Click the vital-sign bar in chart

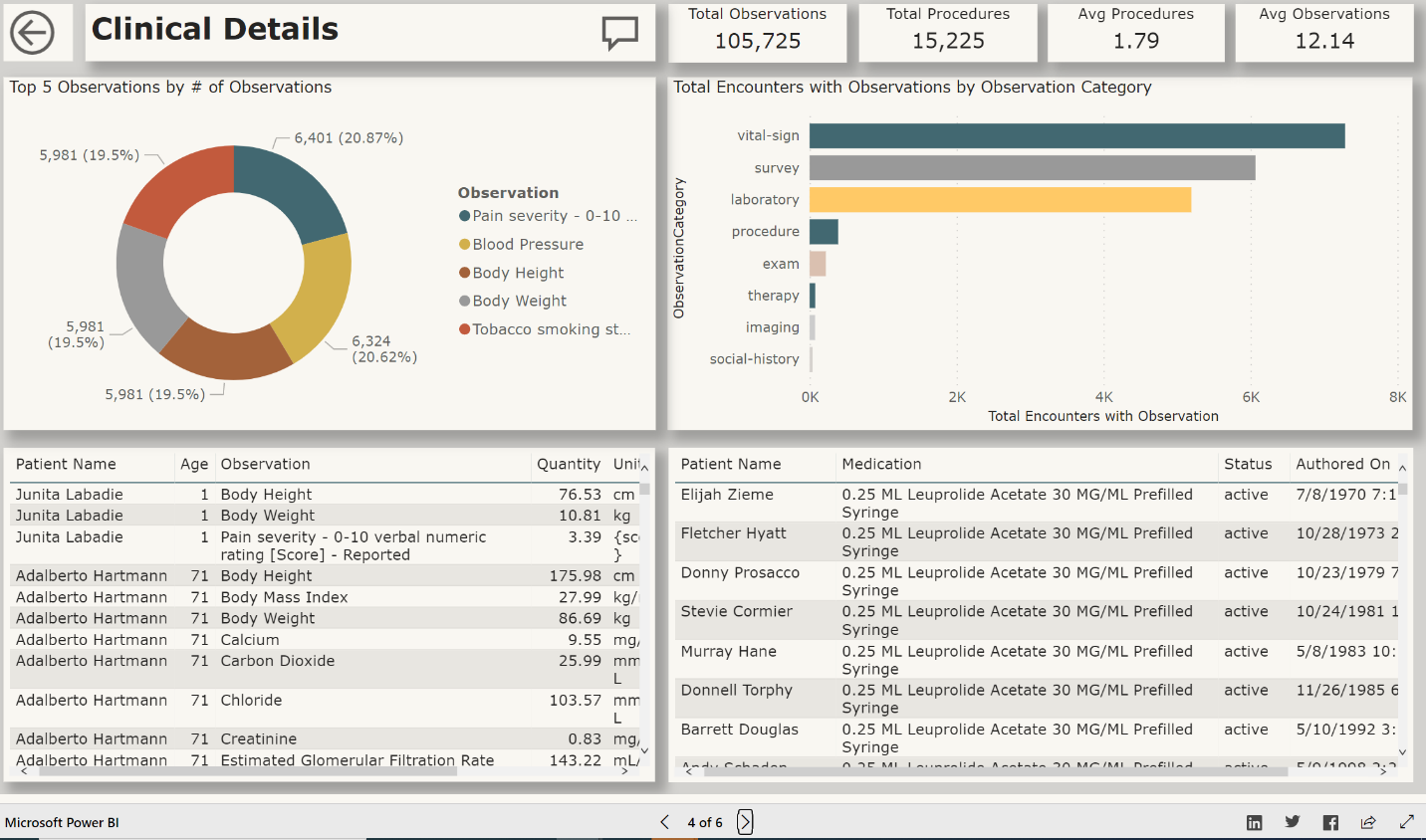click(x=1077, y=135)
